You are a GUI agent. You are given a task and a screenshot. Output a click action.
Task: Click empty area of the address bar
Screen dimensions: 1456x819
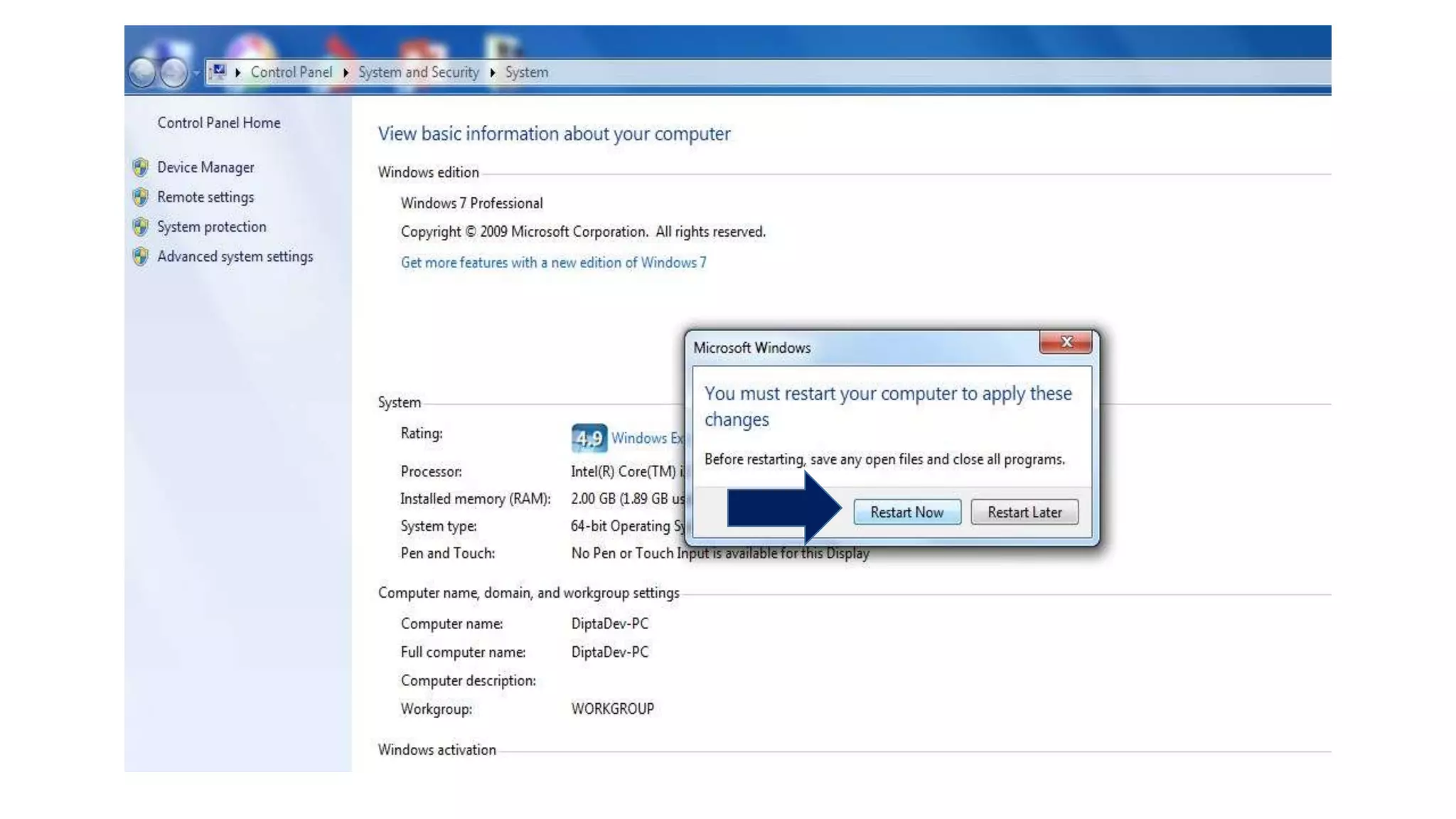(924, 73)
